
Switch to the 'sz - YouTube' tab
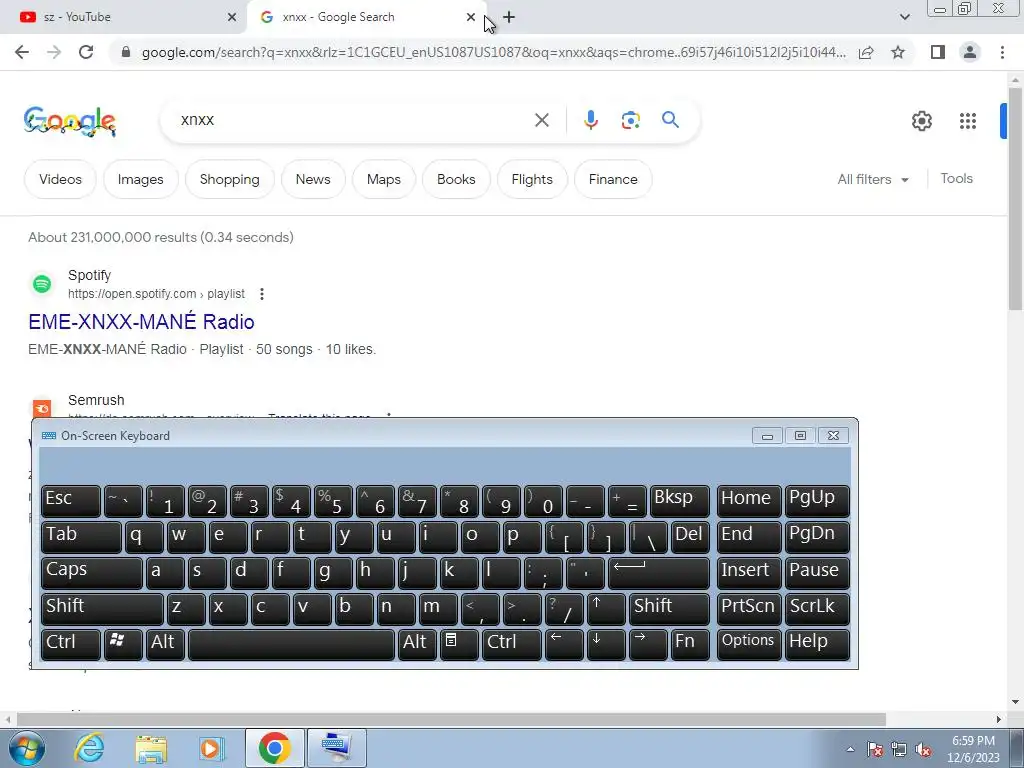click(124, 17)
